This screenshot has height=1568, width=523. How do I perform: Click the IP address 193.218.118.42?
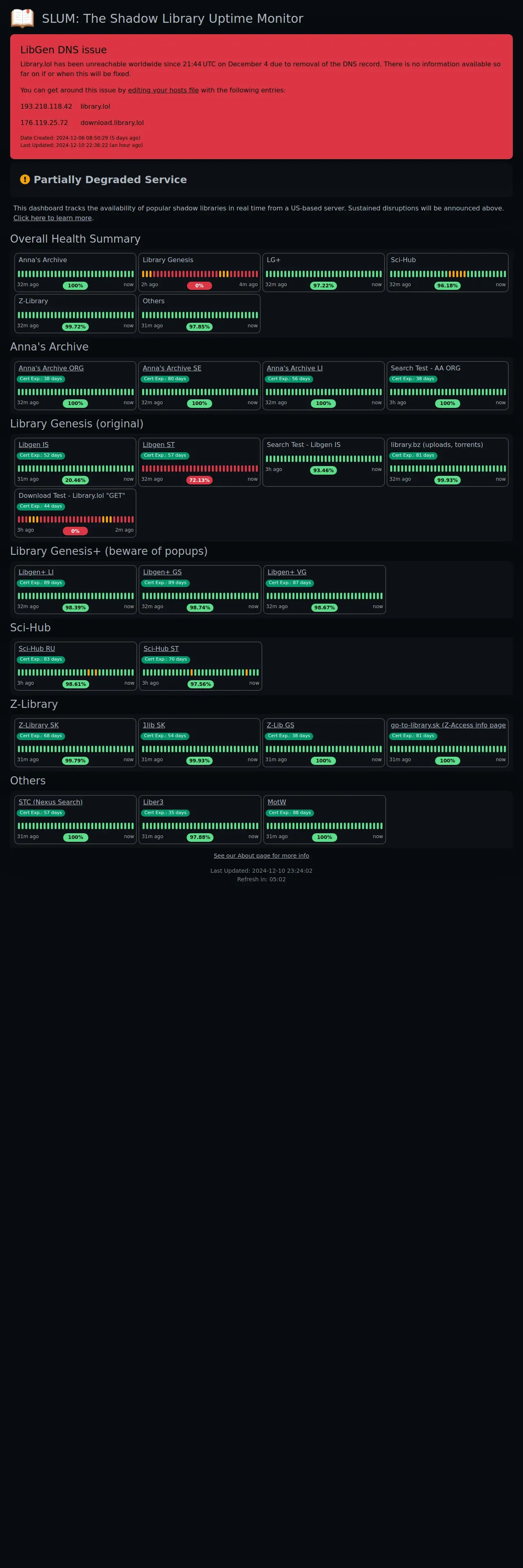click(x=46, y=107)
